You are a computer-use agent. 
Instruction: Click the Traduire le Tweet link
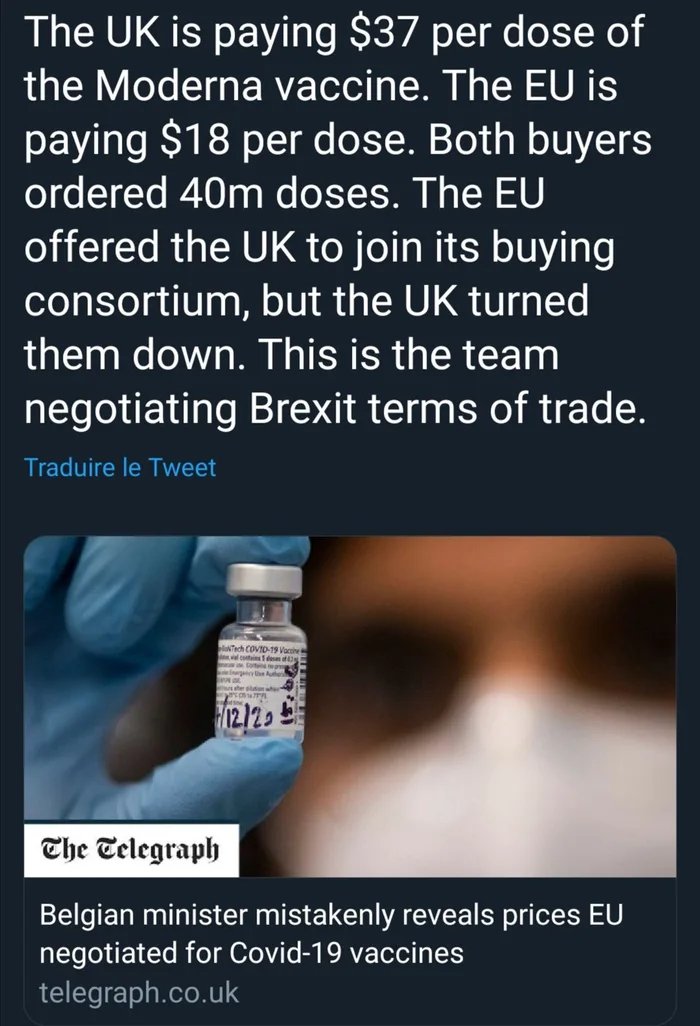119,467
